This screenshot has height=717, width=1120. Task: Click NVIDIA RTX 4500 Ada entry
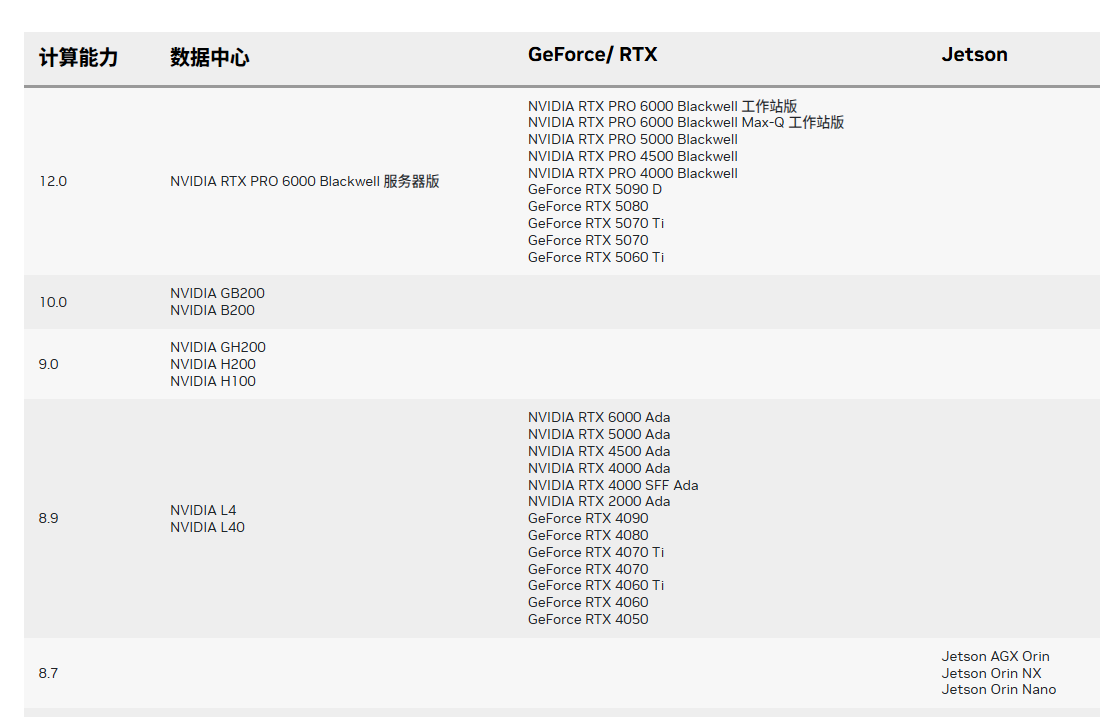(599, 451)
